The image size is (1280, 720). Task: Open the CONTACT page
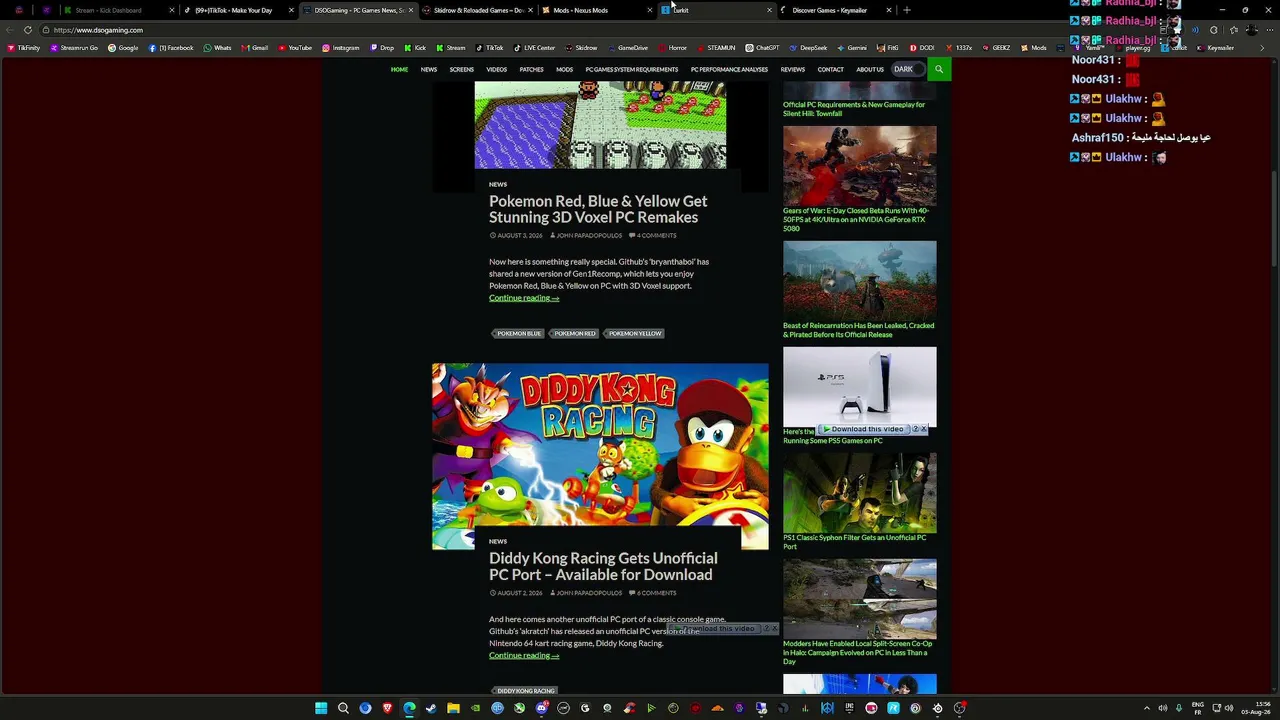coord(831,69)
